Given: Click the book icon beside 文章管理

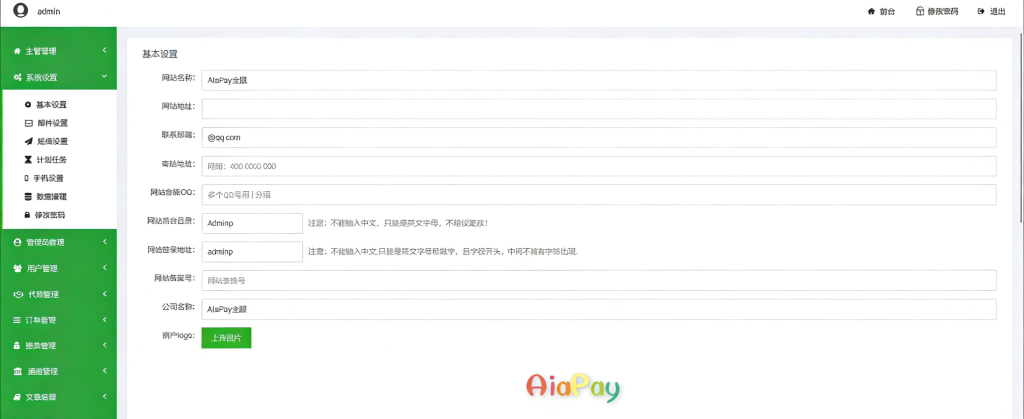Looking at the screenshot, I should [x=18, y=397].
